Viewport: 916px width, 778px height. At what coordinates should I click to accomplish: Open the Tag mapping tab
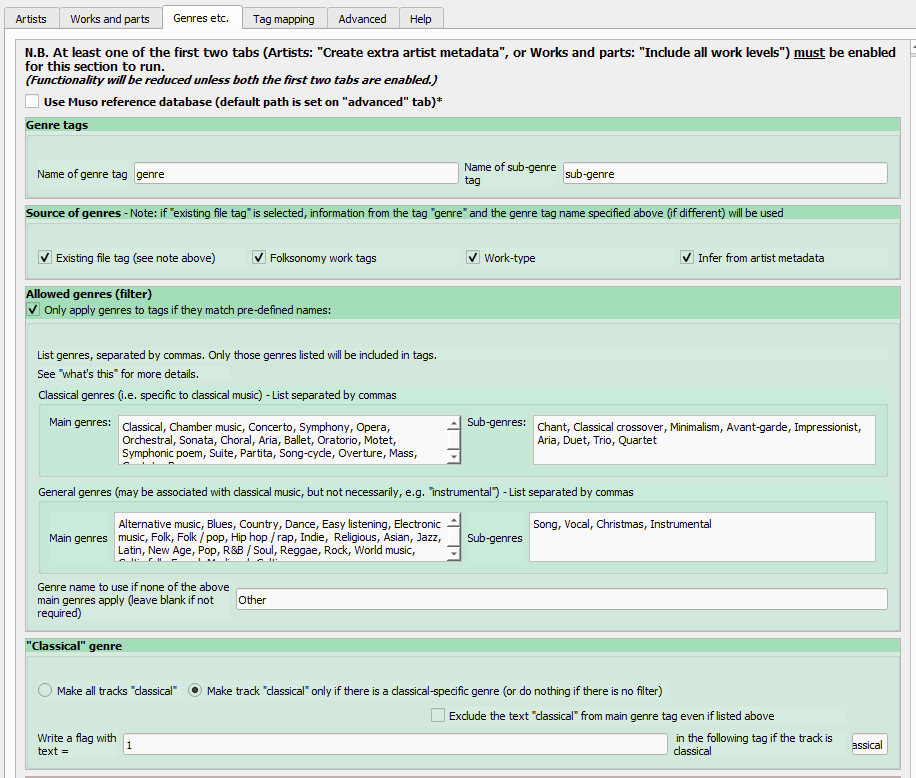284,18
